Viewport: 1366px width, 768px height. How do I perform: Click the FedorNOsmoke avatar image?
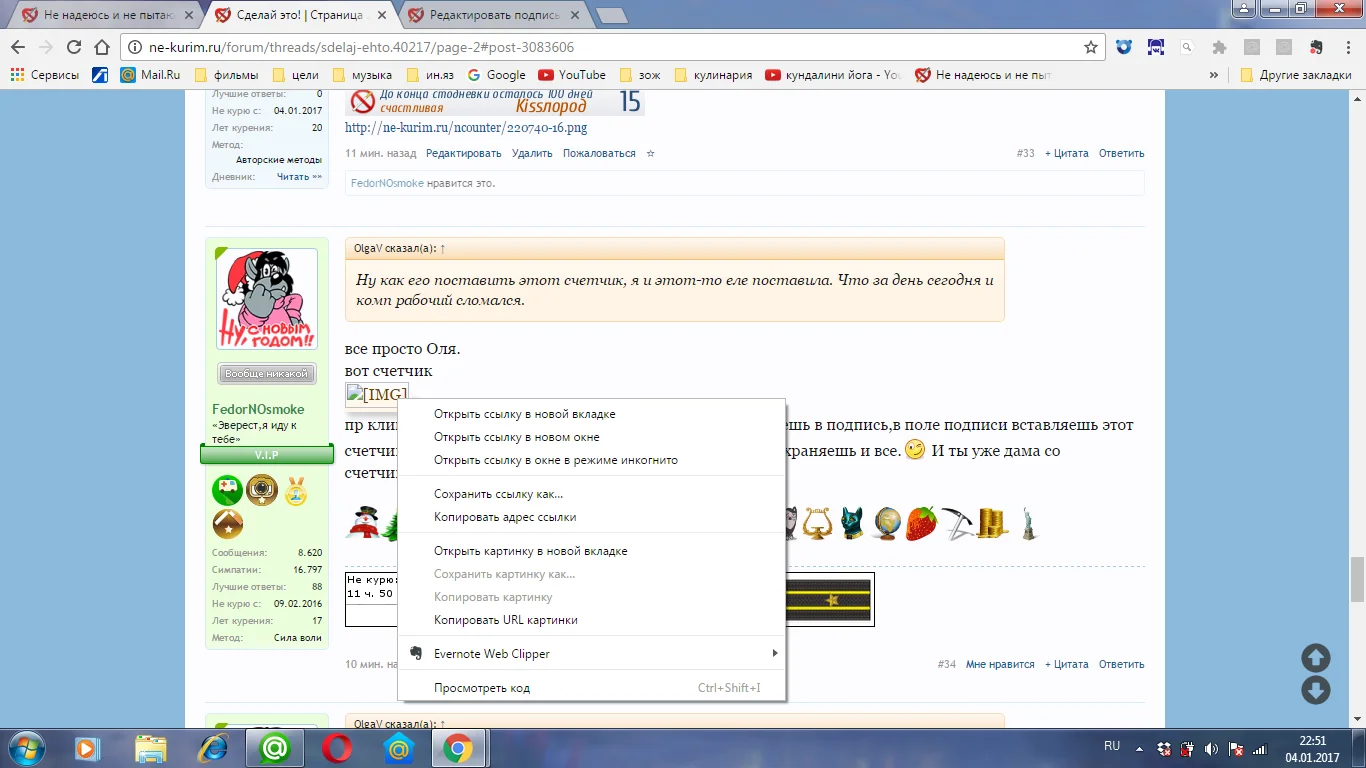click(267, 299)
